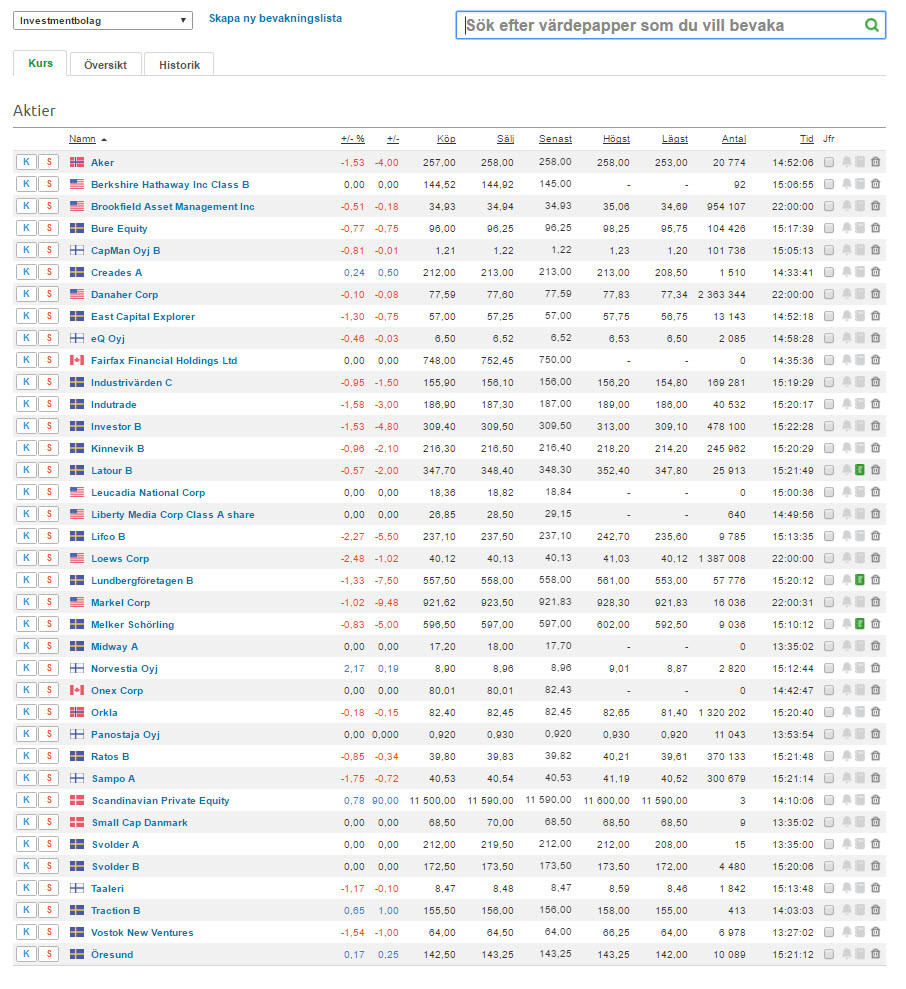The width and height of the screenshot is (906, 989).
Task: Set bell alert for Kinnevik B
Action: [846, 448]
